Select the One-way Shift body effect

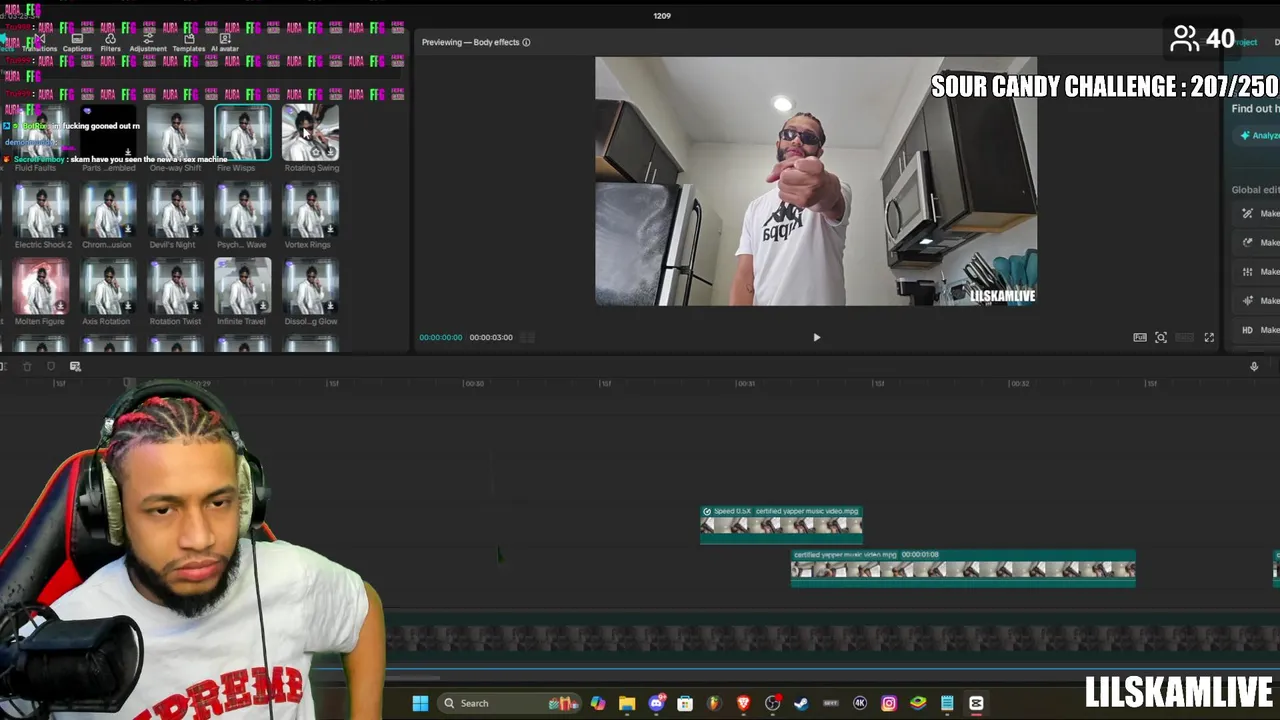tap(175, 132)
